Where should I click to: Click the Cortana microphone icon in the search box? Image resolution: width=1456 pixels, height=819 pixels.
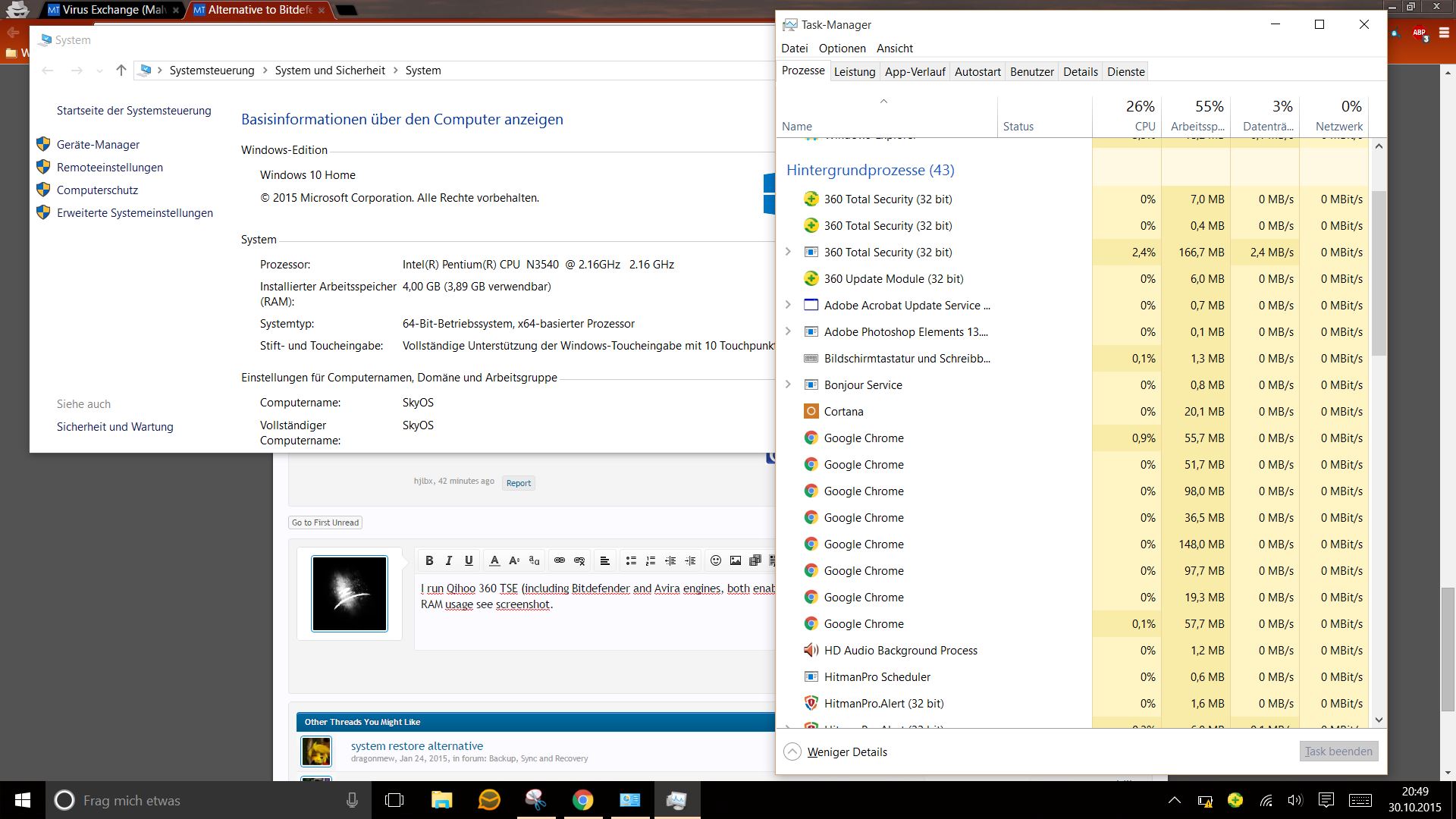tap(352, 800)
